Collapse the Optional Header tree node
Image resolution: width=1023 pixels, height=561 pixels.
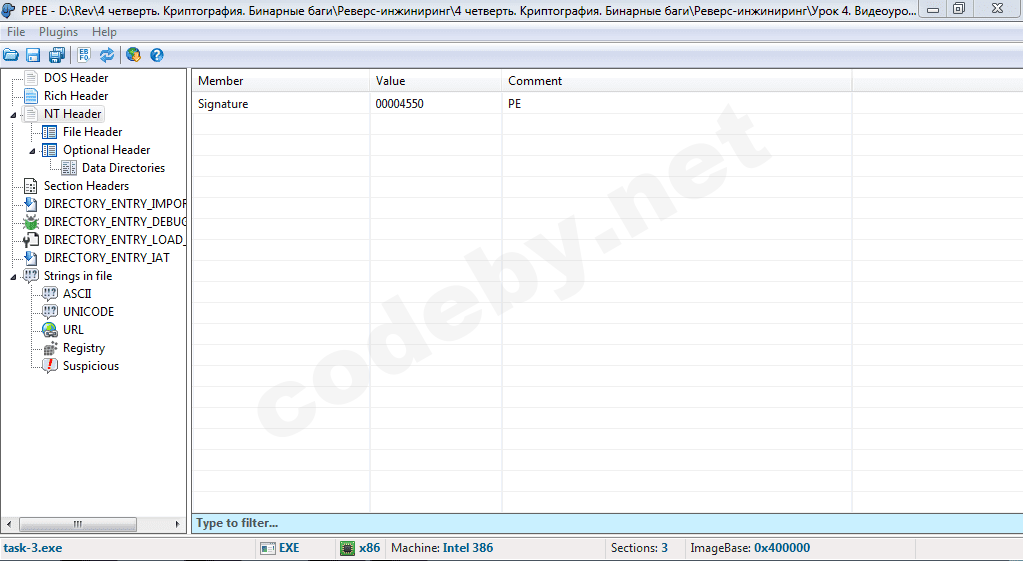[x=32, y=151]
